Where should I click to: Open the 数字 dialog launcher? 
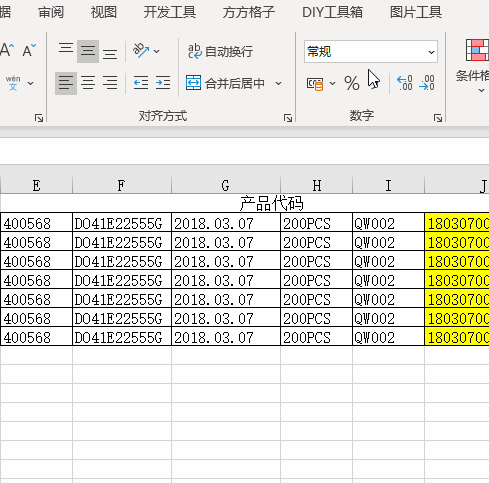[x=438, y=118]
